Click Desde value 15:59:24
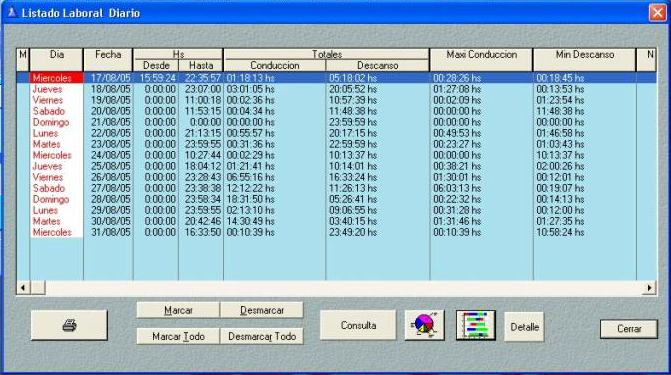This screenshot has width=671, height=375. coord(157,78)
